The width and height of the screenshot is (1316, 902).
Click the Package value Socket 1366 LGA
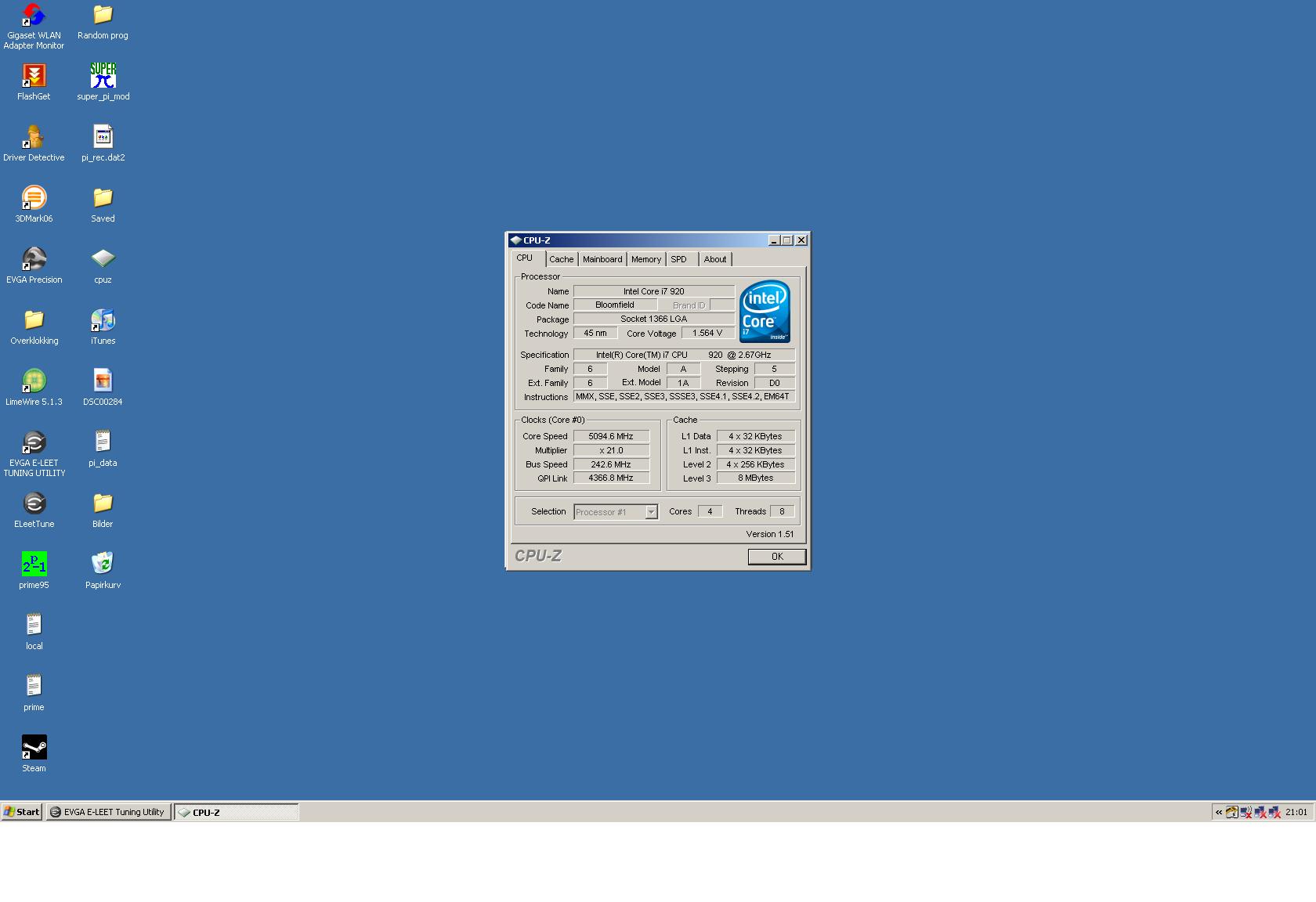(x=654, y=319)
